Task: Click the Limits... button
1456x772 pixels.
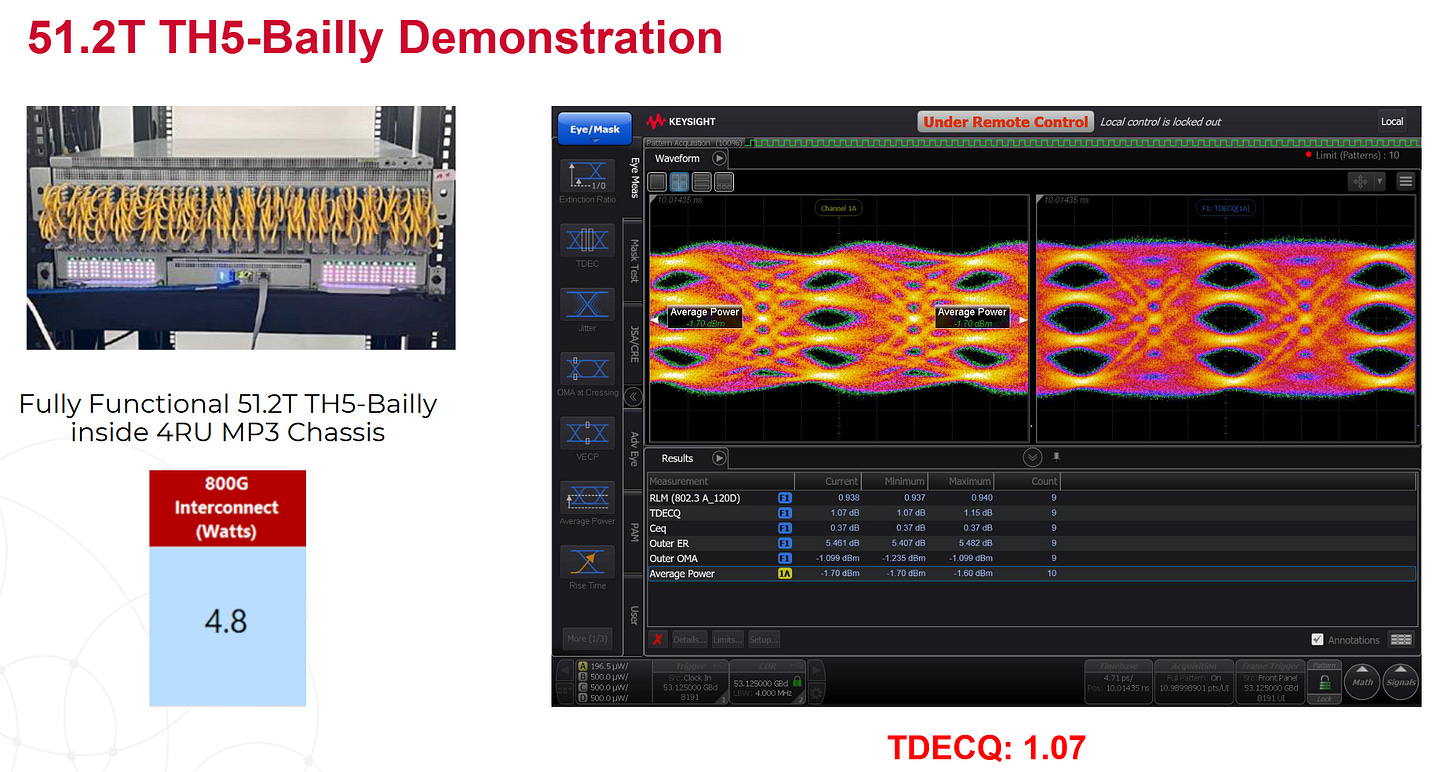Action: tap(727, 639)
